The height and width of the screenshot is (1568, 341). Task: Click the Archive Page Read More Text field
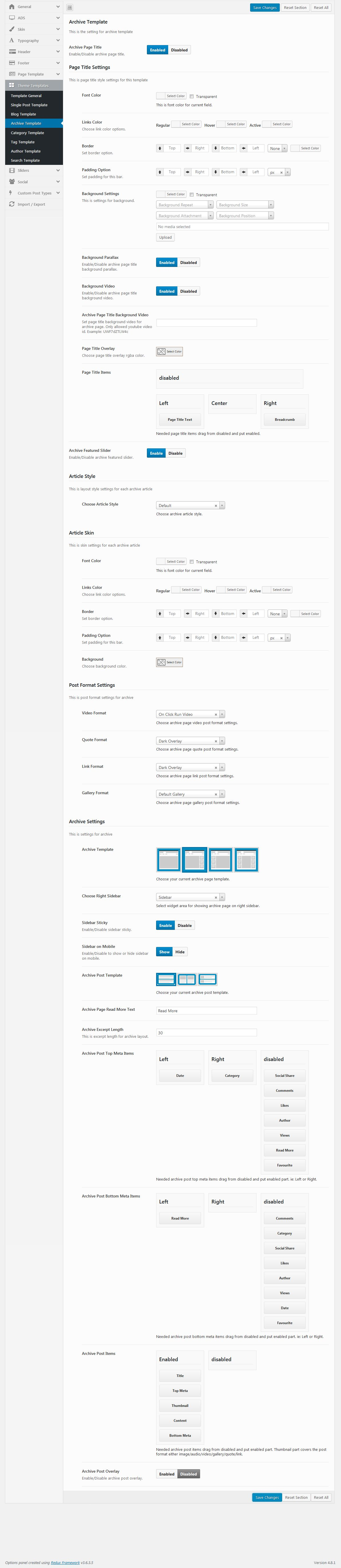coord(206,1010)
